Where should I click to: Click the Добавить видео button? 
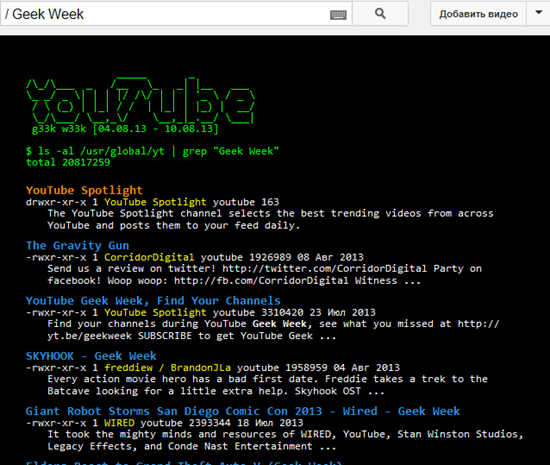tap(478, 14)
